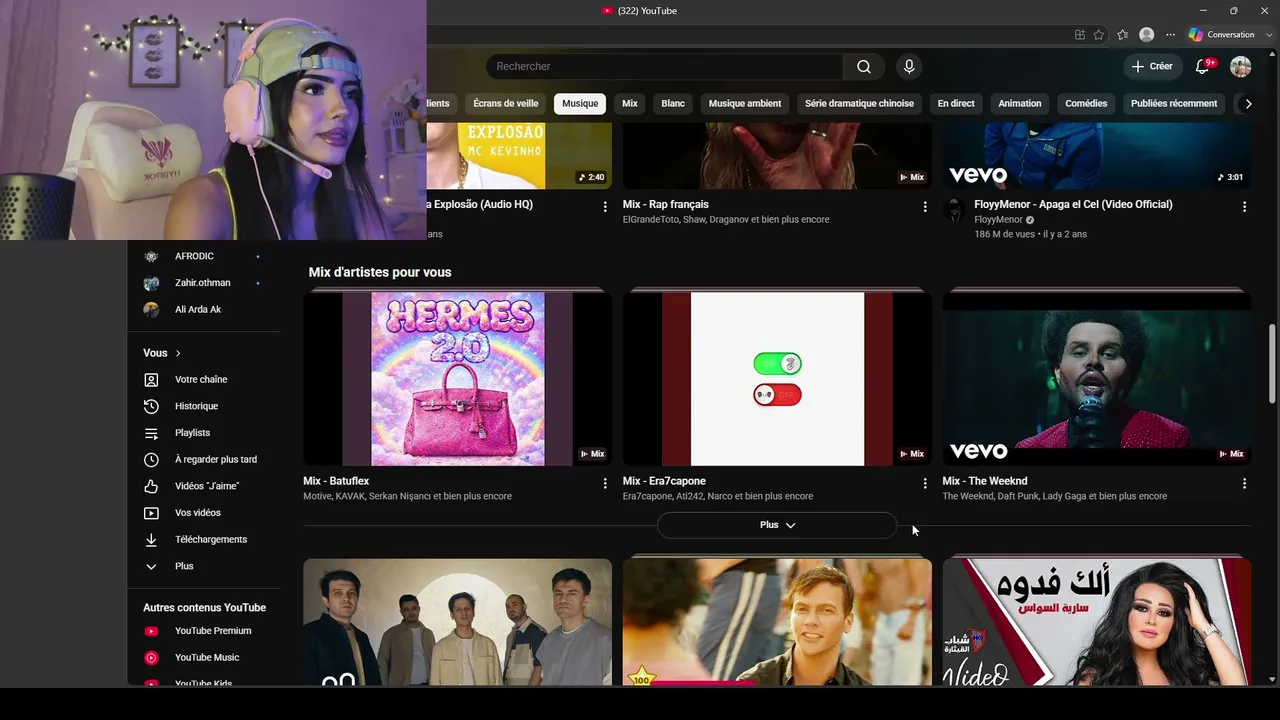Open the Vous section chevron
This screenshot has width=1280, height=720.
(x=178, y=353)
